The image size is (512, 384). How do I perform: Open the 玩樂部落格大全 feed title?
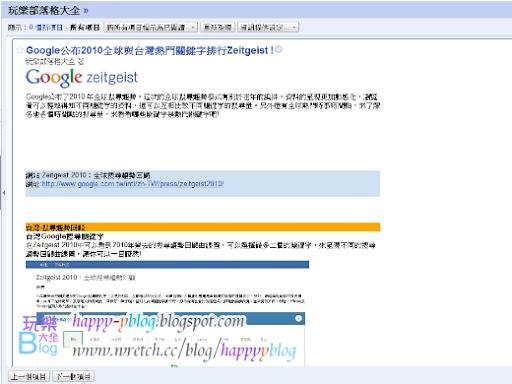tap(44, 11)
